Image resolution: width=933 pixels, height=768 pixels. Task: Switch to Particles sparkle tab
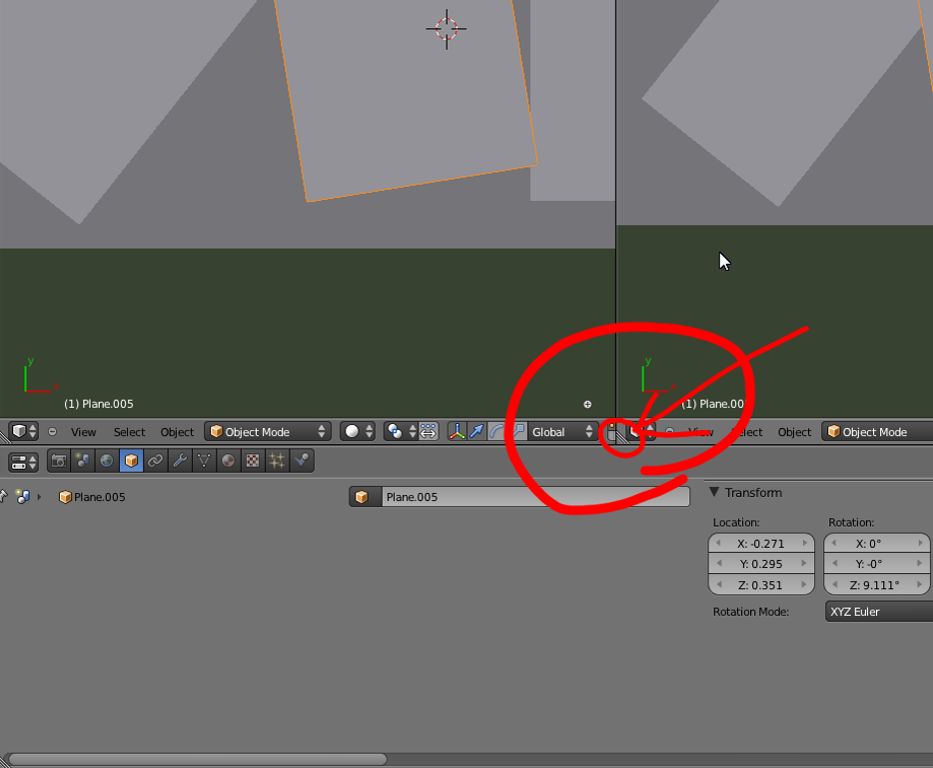click(277, 461)
